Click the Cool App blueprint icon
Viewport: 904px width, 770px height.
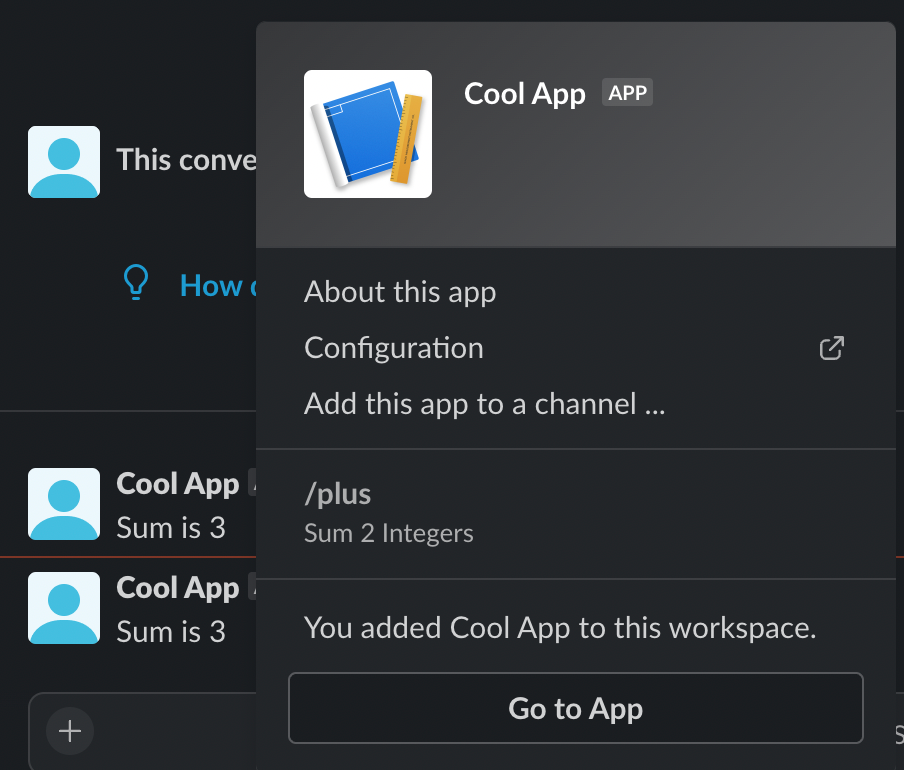tap(367, 134)
